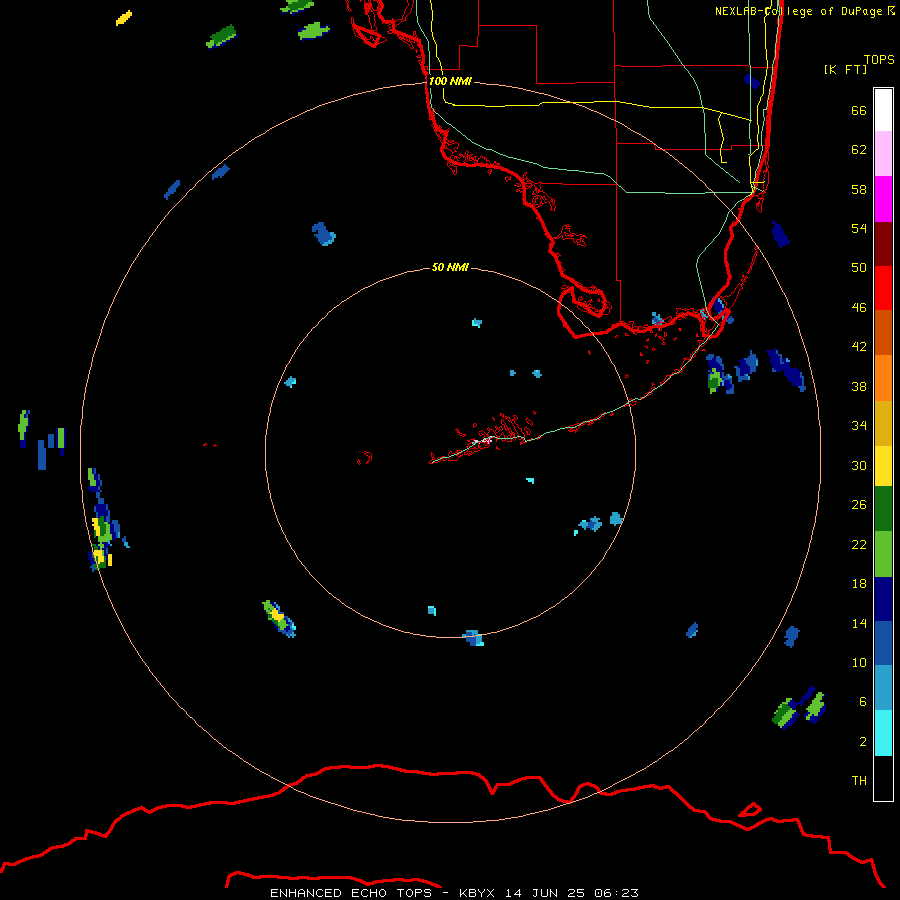This screenshot has width=900, height=900.
Task: Click the TOPS legend title
Action: click(x=879, y=59)
